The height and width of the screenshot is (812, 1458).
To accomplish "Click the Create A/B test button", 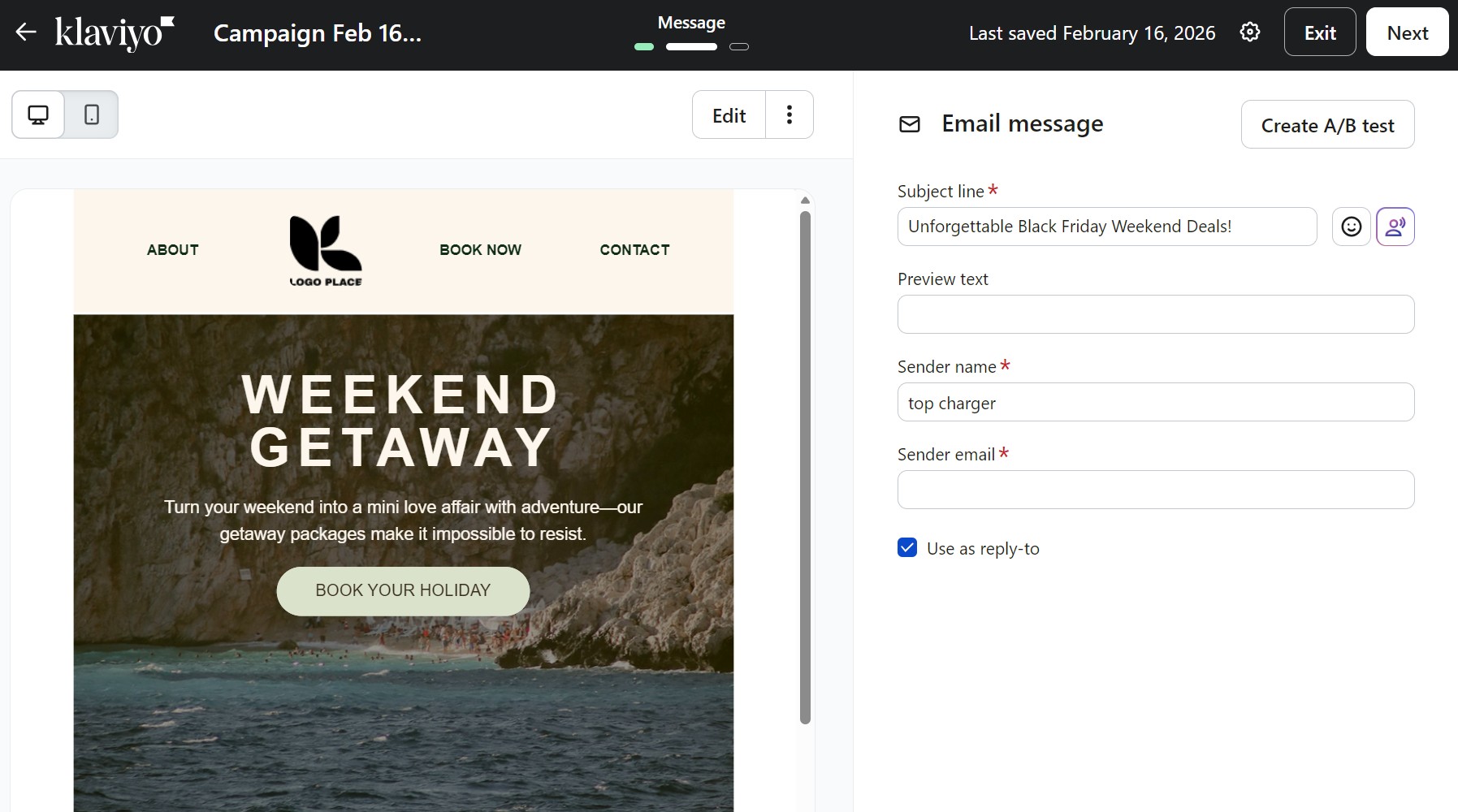I will click(1327, 124).
